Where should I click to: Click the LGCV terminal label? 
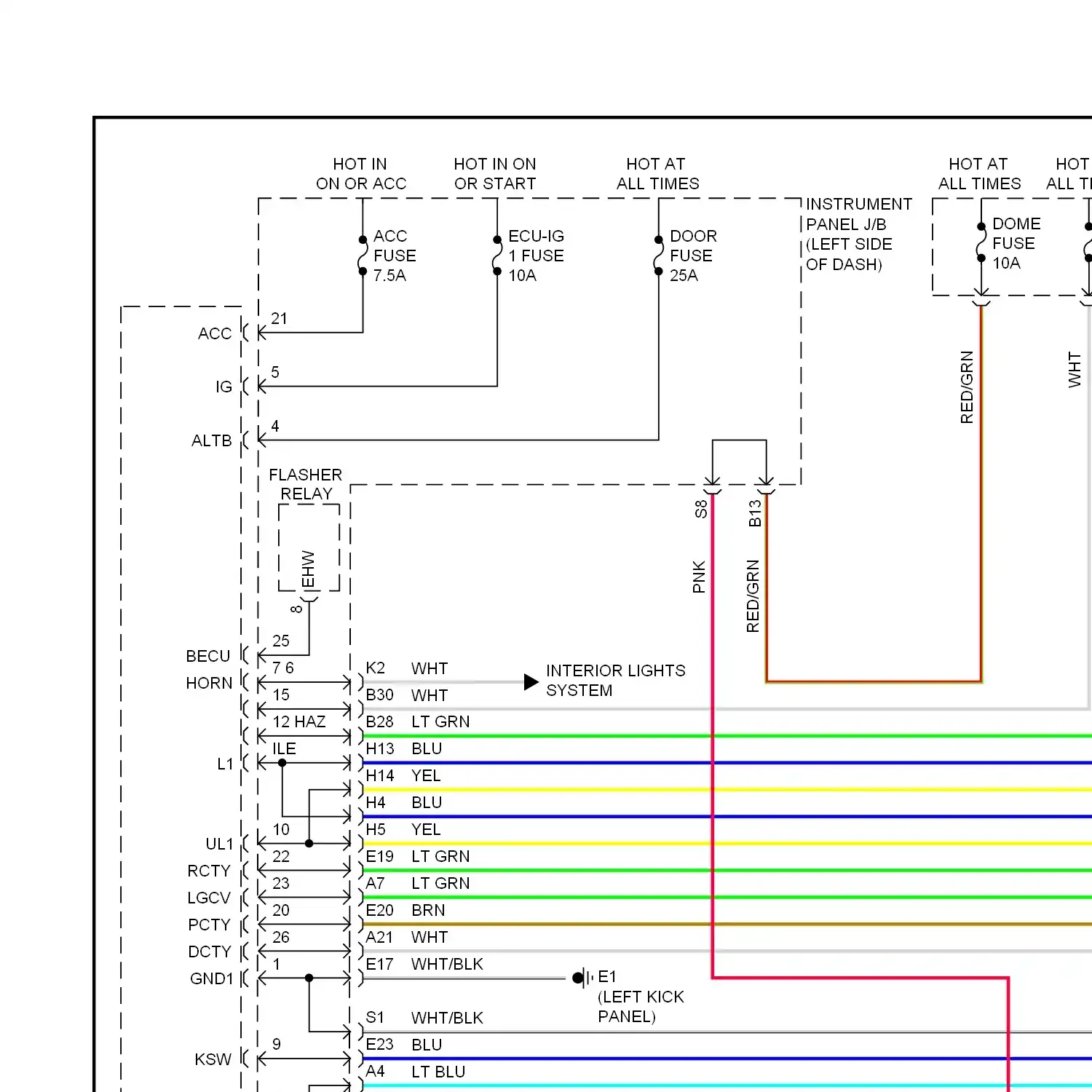[209, 898]
